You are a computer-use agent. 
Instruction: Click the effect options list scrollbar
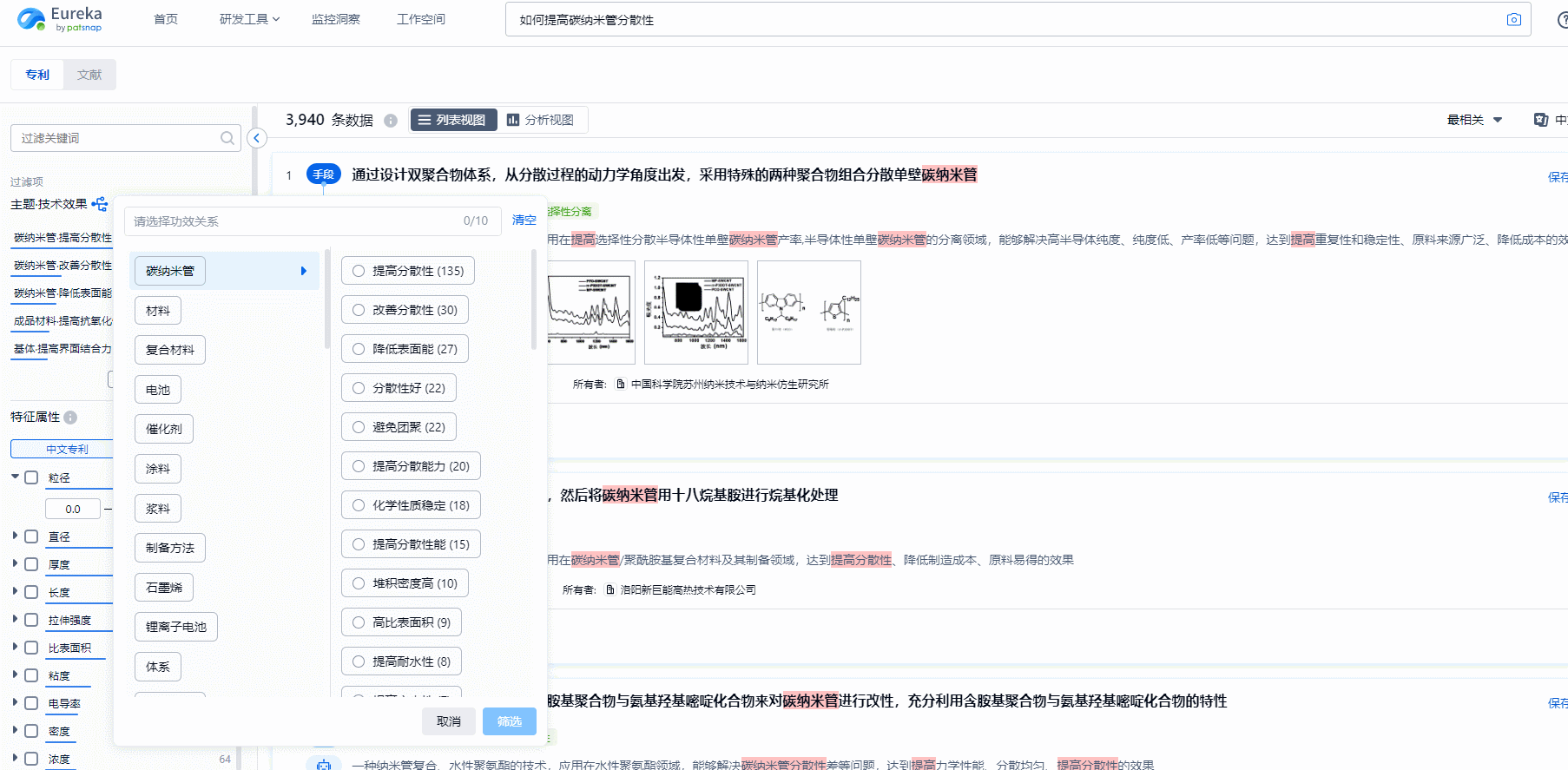tap(533, 299)
